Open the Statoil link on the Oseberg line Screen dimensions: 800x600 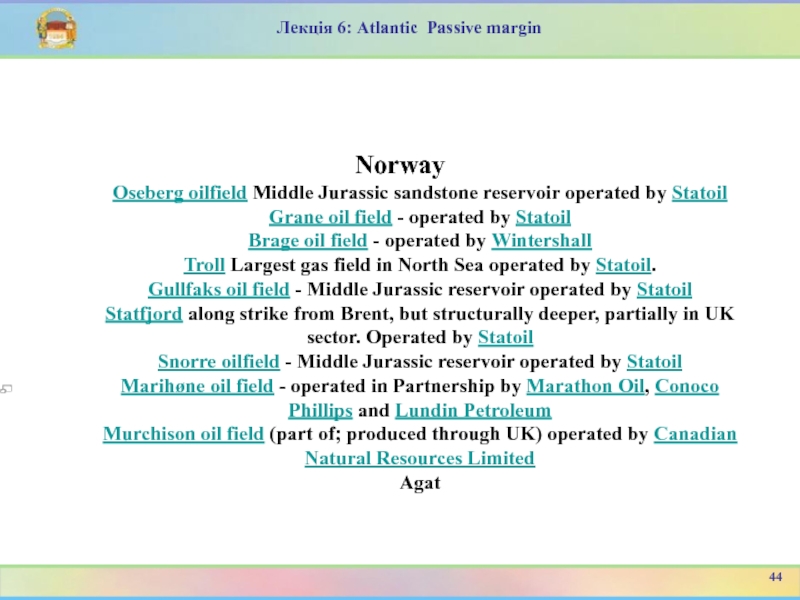pos(699,193)
